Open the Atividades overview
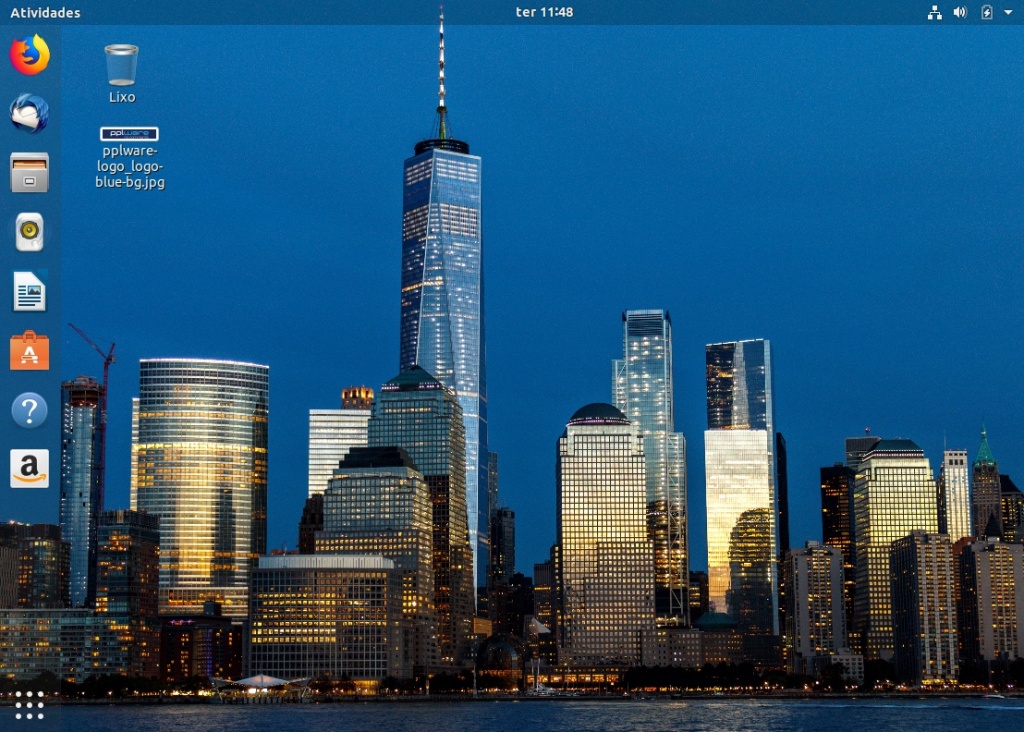Image resolution: width=1024 pixels, height=732 pixels. pos(45,12)
